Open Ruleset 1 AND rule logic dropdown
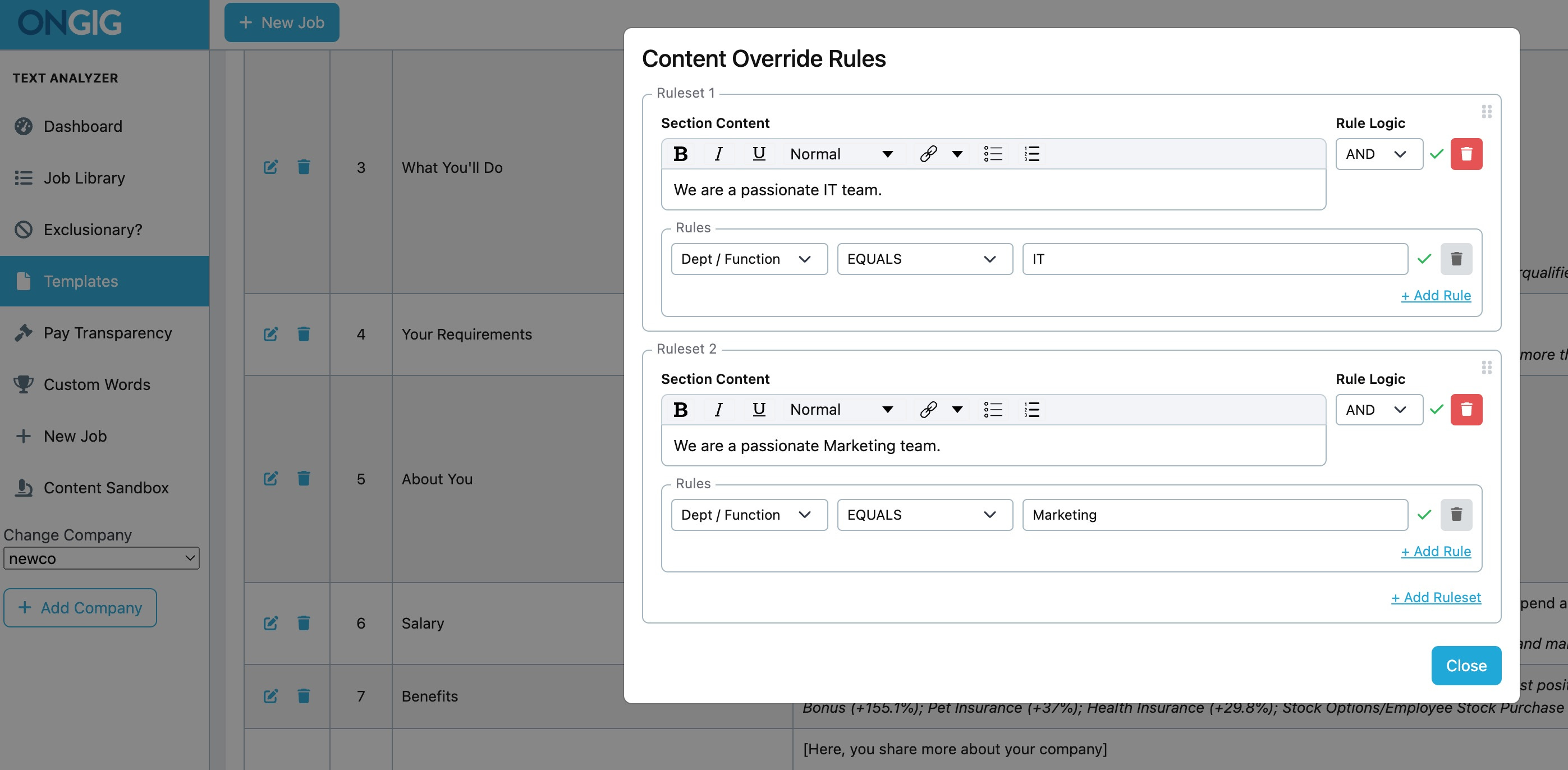Viewport: 1568px width, 770px height. pyautogui.click(x=1378, y=154)
